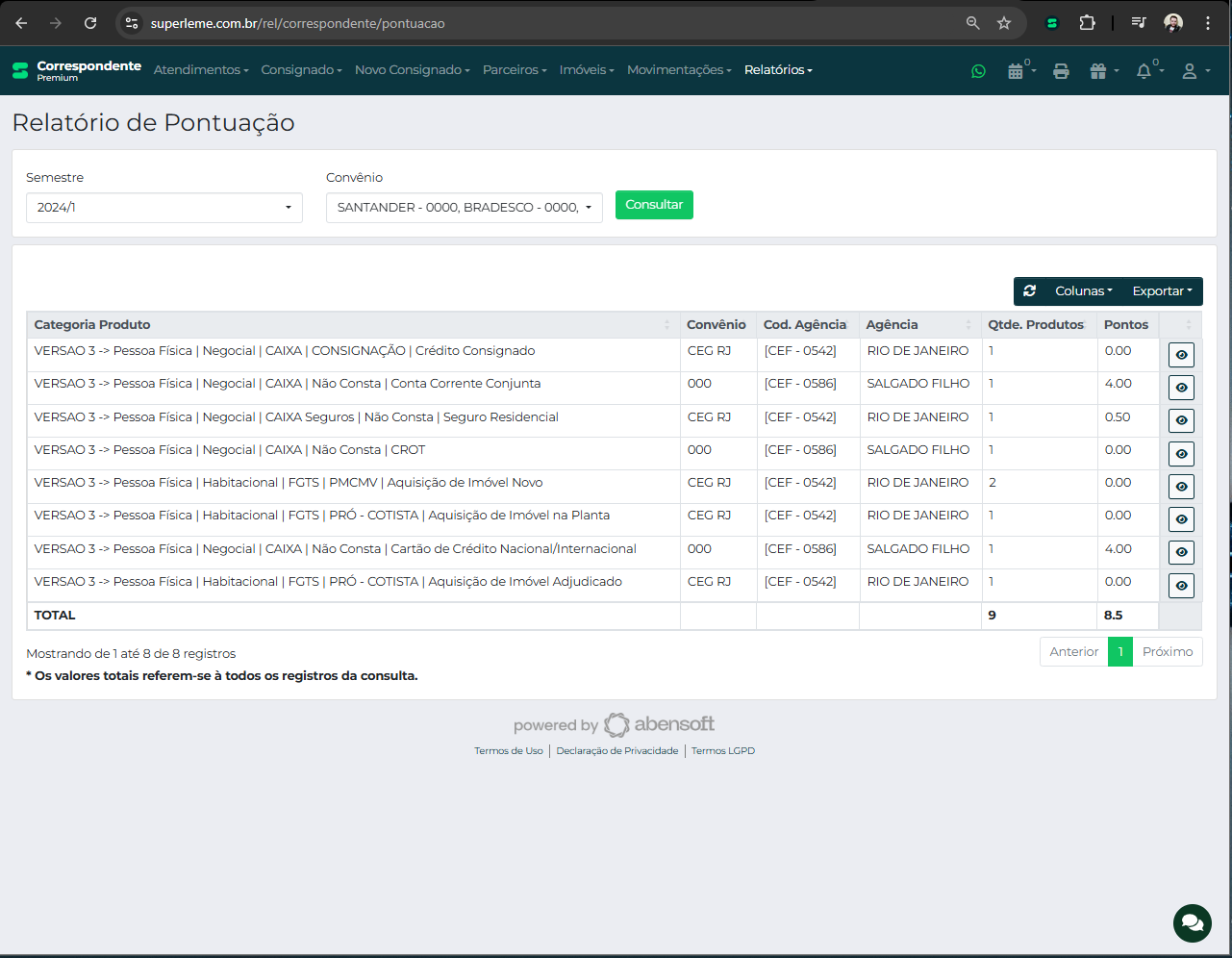
Task: Open the Relatórios menu
Action: click(x=777, y=70)
